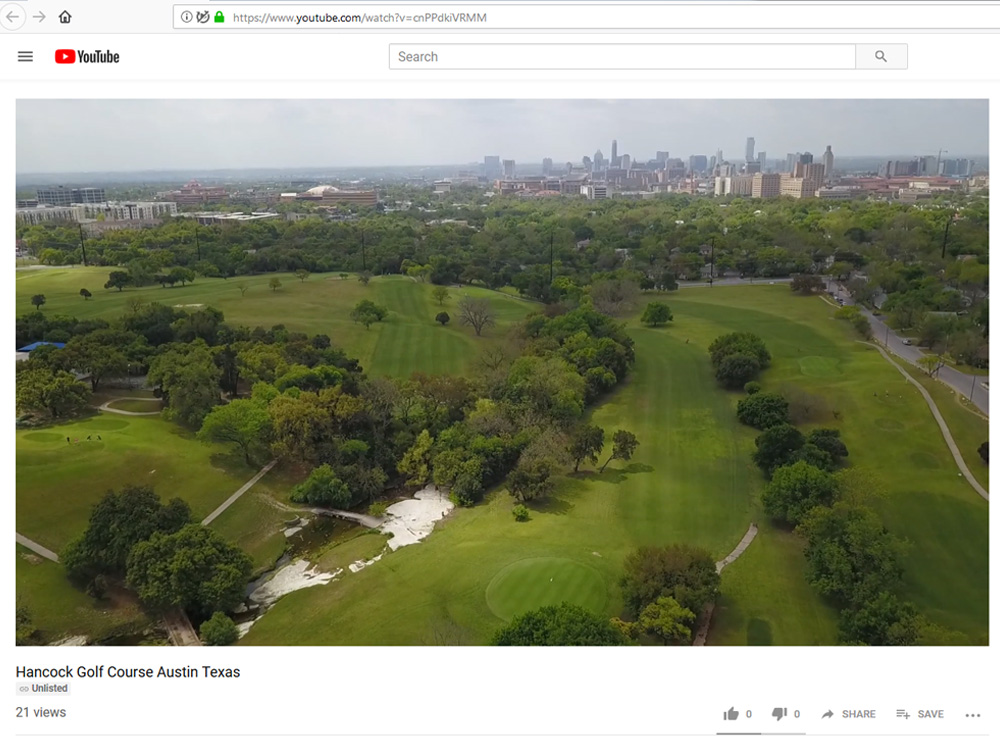
Task: Dislike the video with thumbs down
Action: point(780,714)
